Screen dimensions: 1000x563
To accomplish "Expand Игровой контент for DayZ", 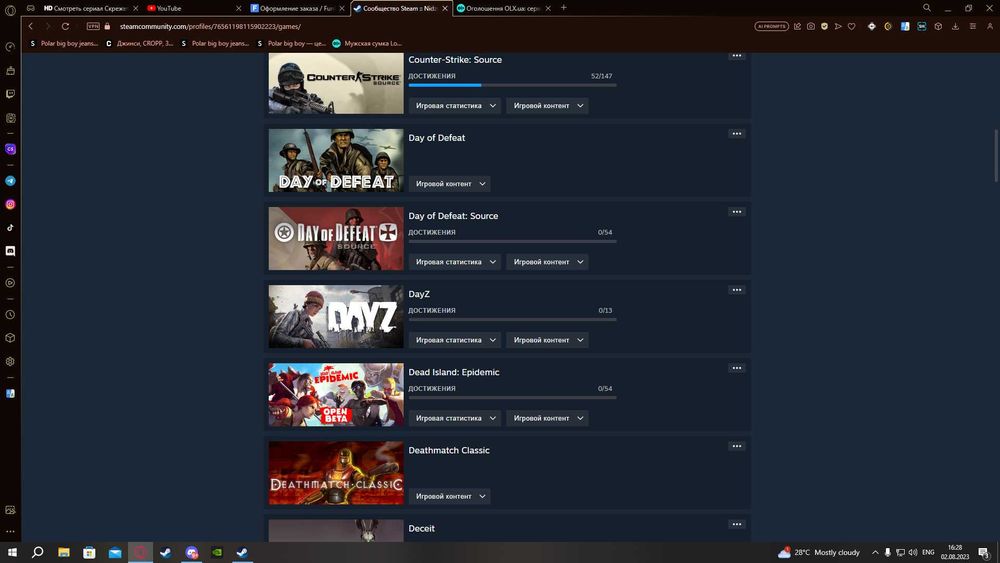I will coord(547,340).
